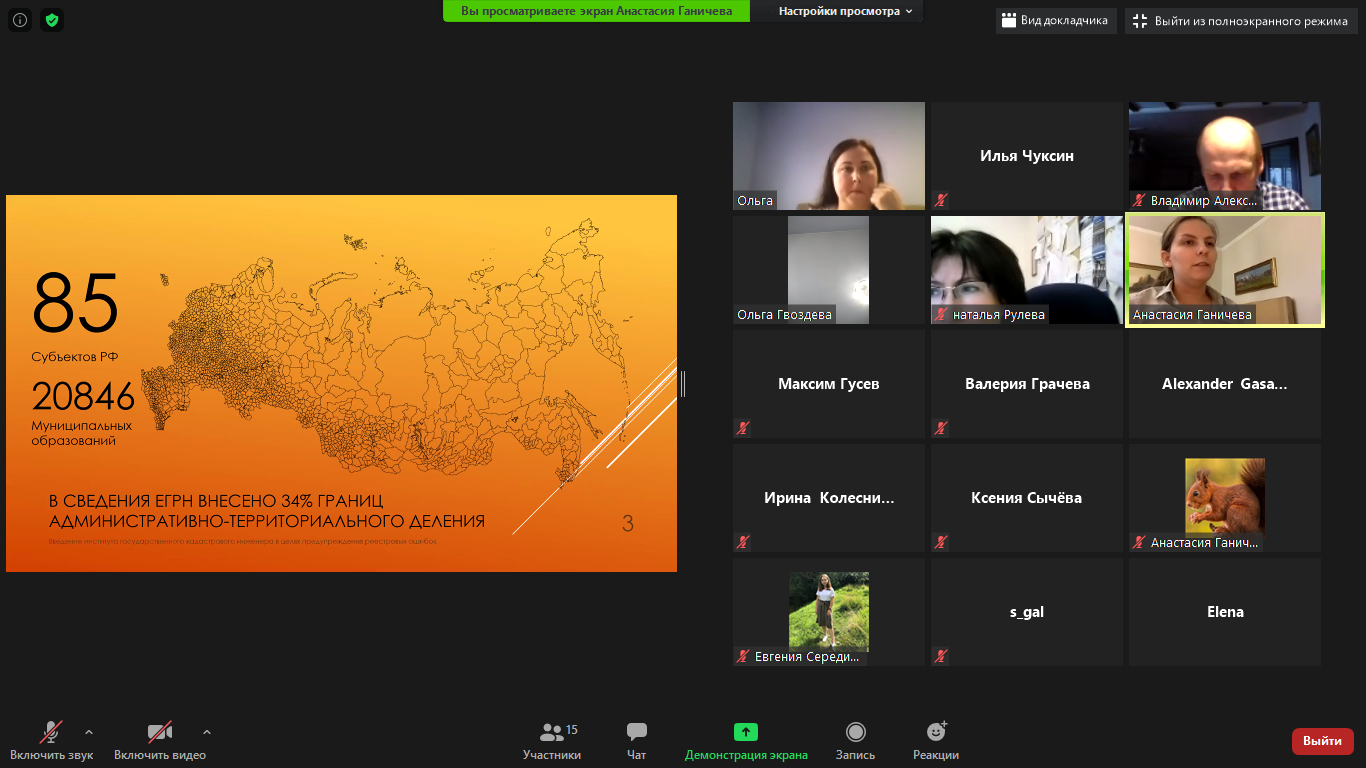
Task: Click muted mic icon on Максим Гусев
Action: point(743,428)
